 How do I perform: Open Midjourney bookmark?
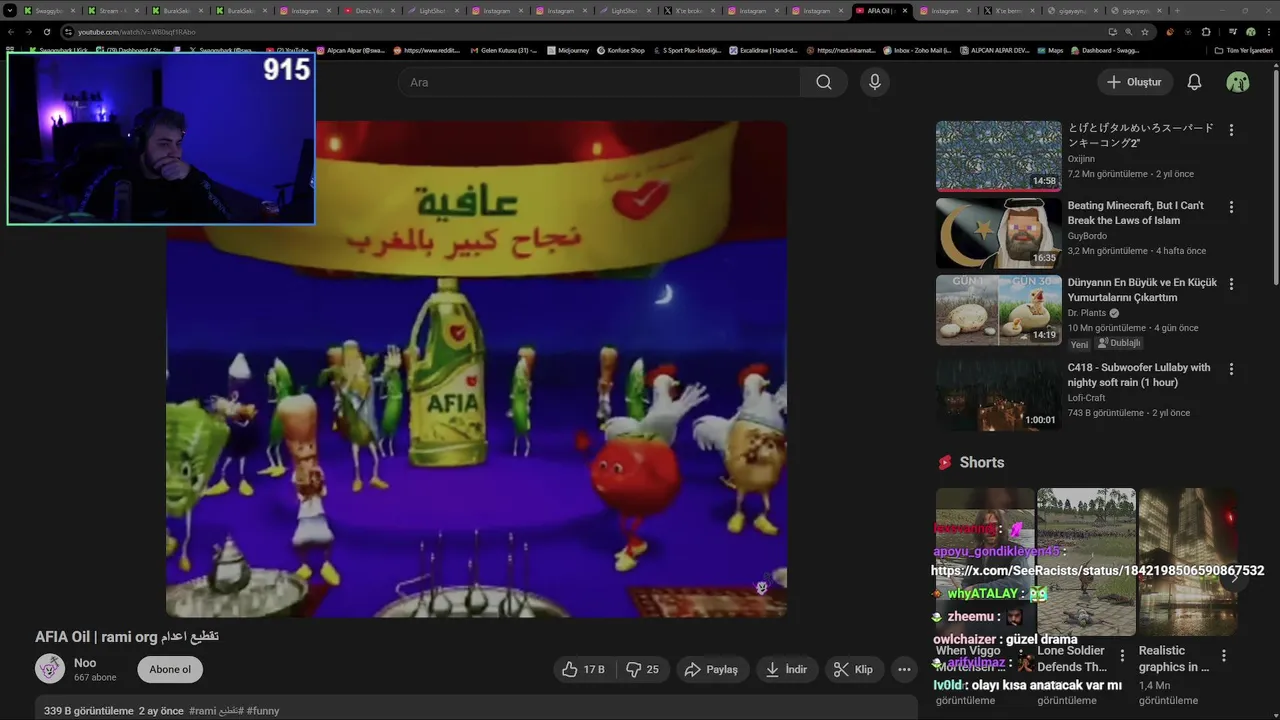(x=568, y=50)
